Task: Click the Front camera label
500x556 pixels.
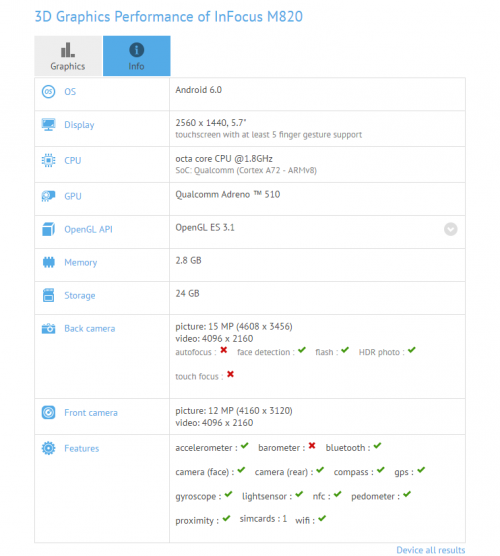Action: [x=91, y=413]
